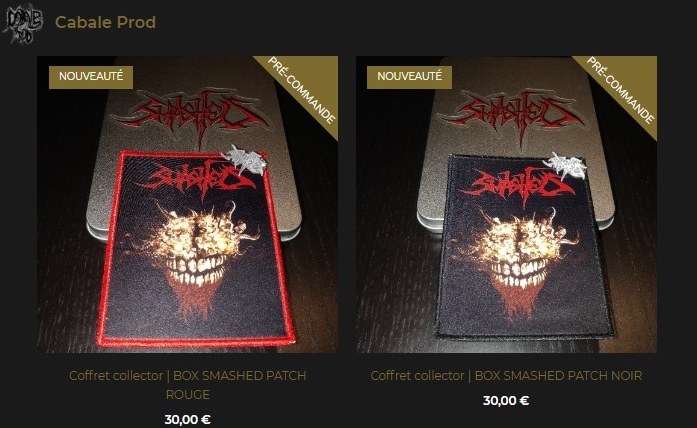Click NOUVEAUTÉ badge on red patch product
This screenshot has width=697, height=428.
(91, 77)
